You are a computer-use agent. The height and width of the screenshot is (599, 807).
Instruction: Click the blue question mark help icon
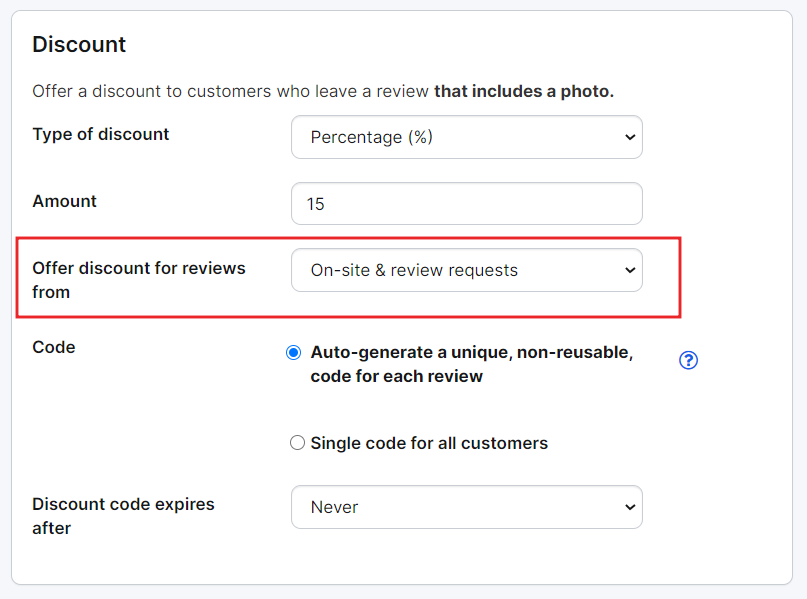coord(688,360)
